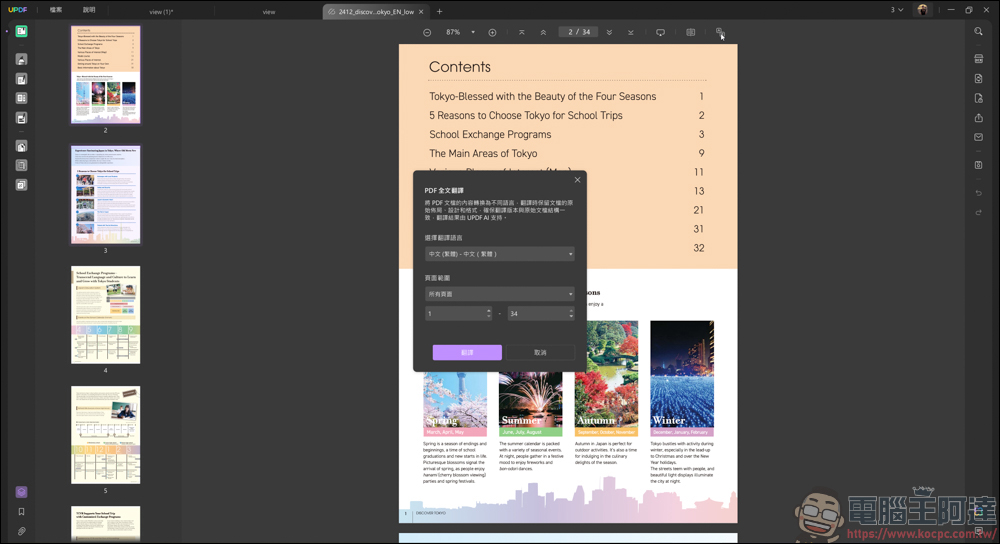Screen dimensions: 1000x544
Task: Open the Page Tools icon in left sidebar
Action: pyautogui.click(x=21, y=146)
